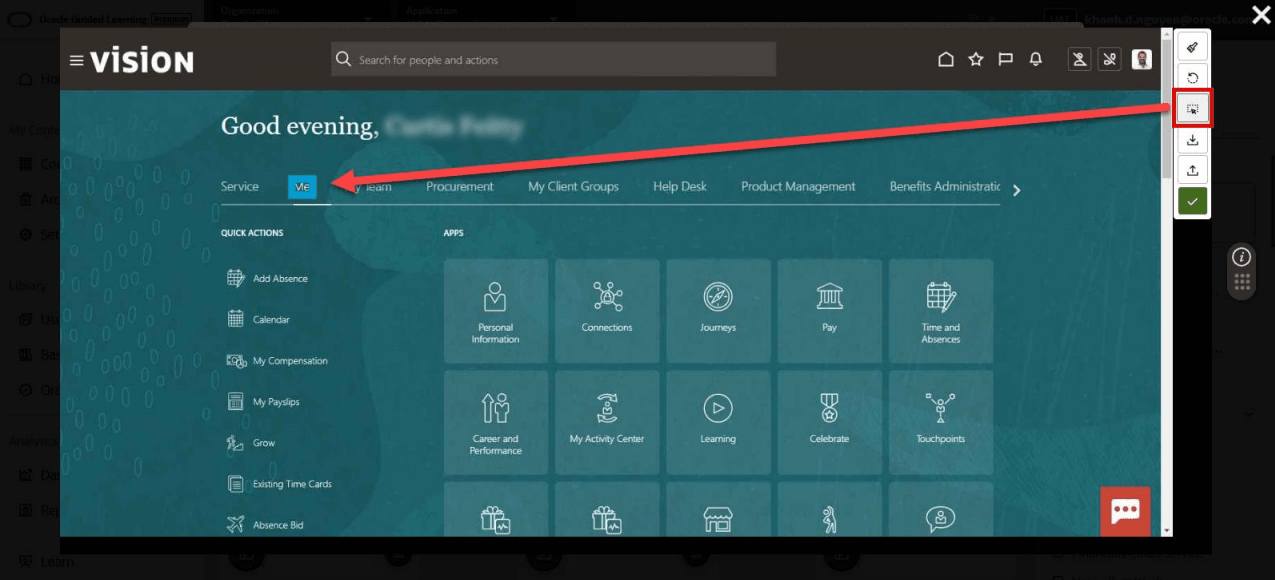Open the Time and Absences app tile
The image size is (1275, 580).
941,311
